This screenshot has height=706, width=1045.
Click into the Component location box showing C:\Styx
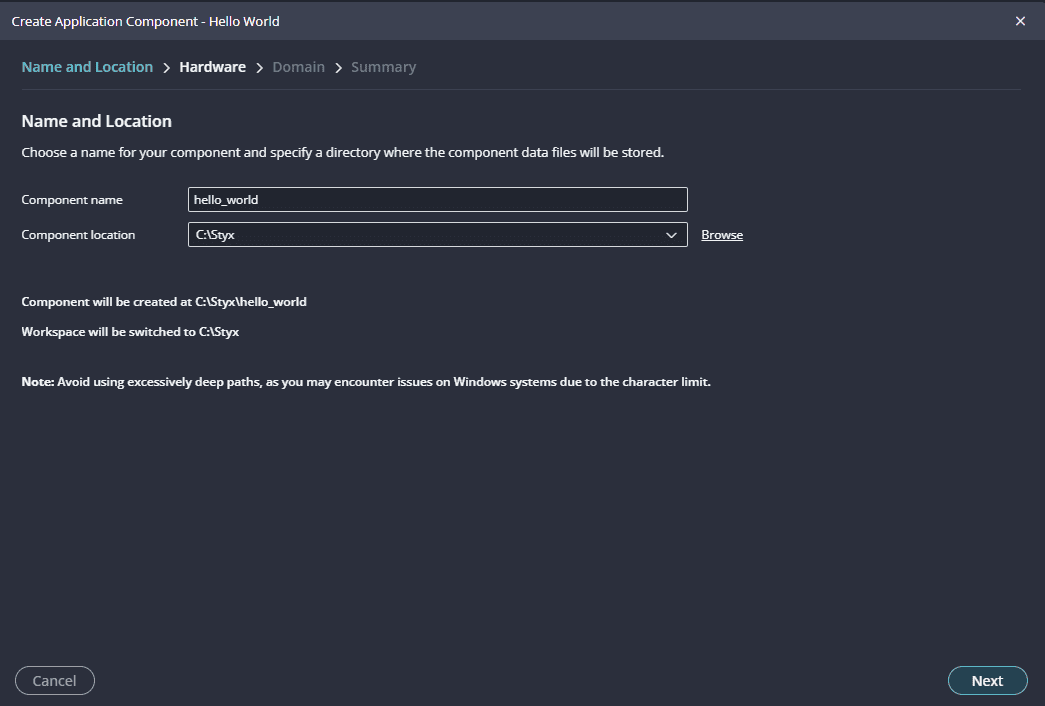pos(420,235)
